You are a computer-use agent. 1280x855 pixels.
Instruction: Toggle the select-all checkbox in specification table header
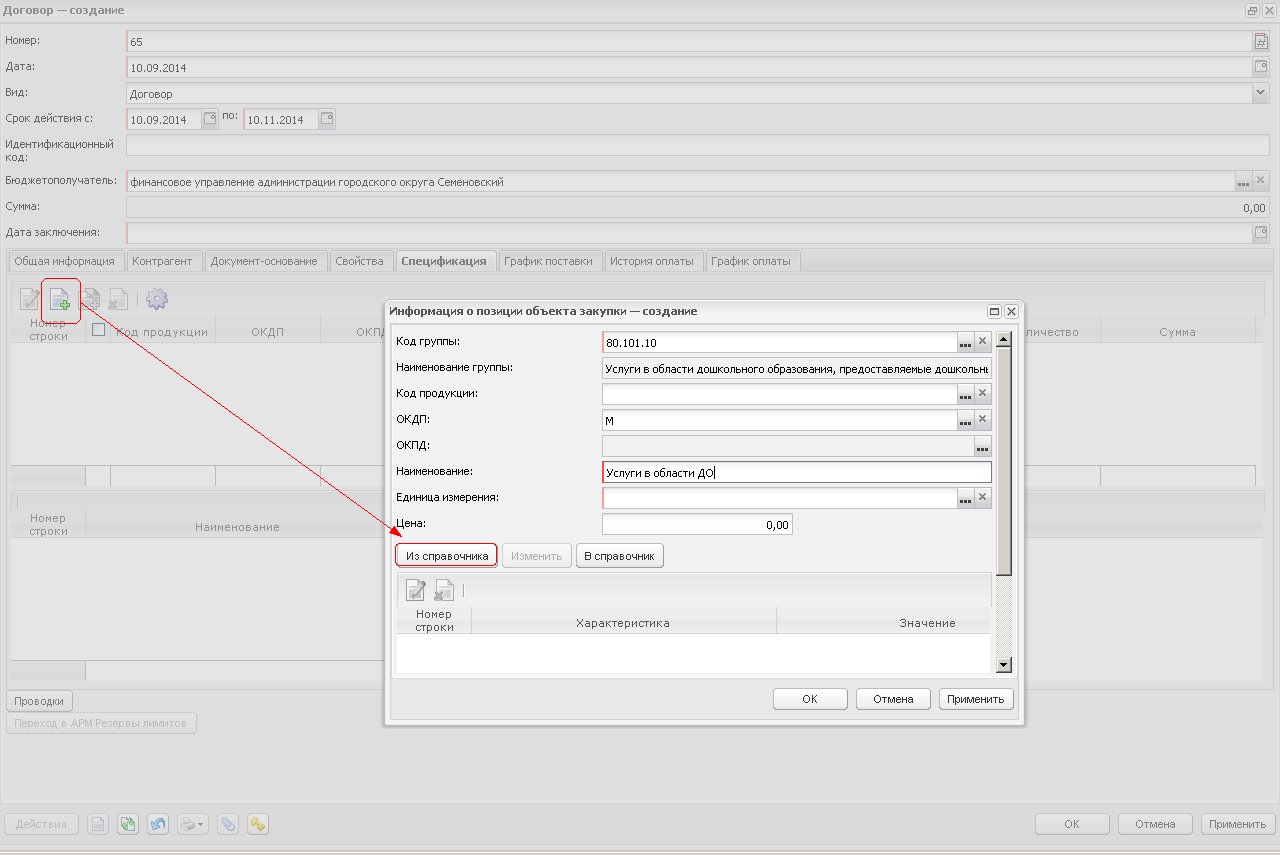click(98, 330)
